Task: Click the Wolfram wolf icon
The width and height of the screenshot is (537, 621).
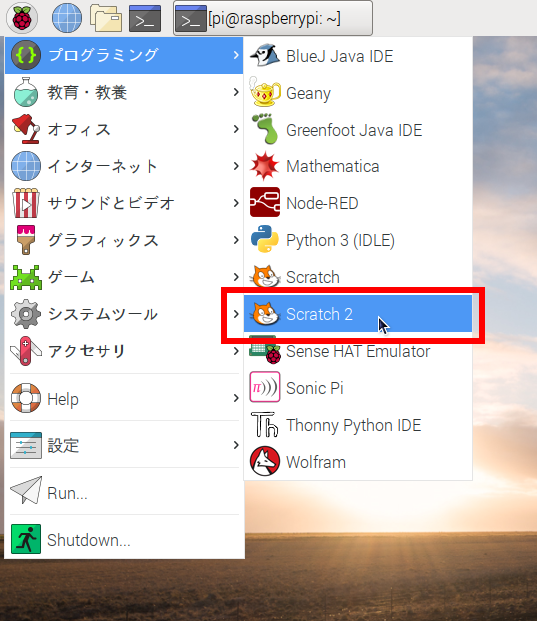Action: click(265, 461)
